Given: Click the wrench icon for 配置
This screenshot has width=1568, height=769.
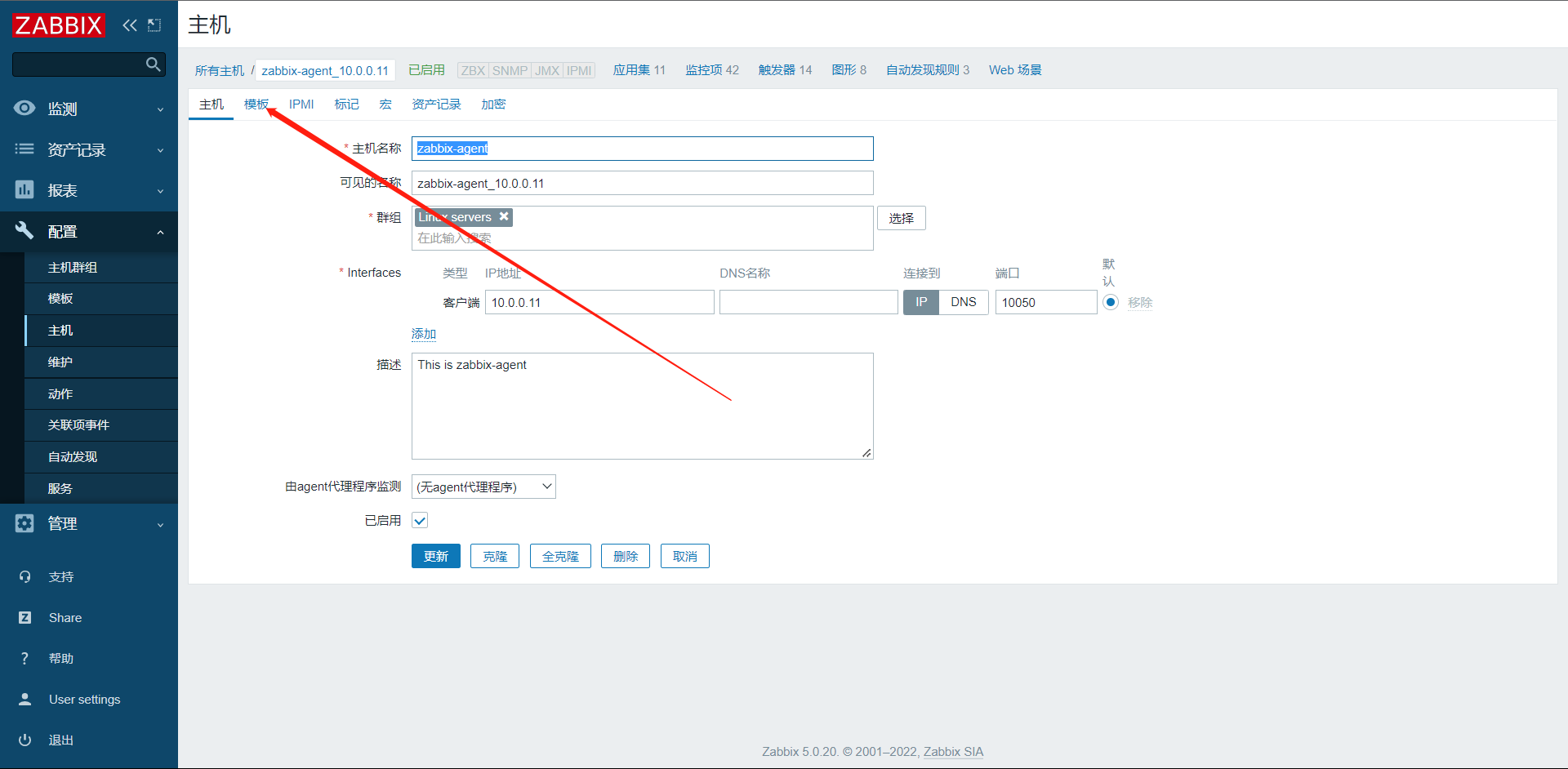Looking at the screenshot, I should pyautogui.click(x=24, y=231).
